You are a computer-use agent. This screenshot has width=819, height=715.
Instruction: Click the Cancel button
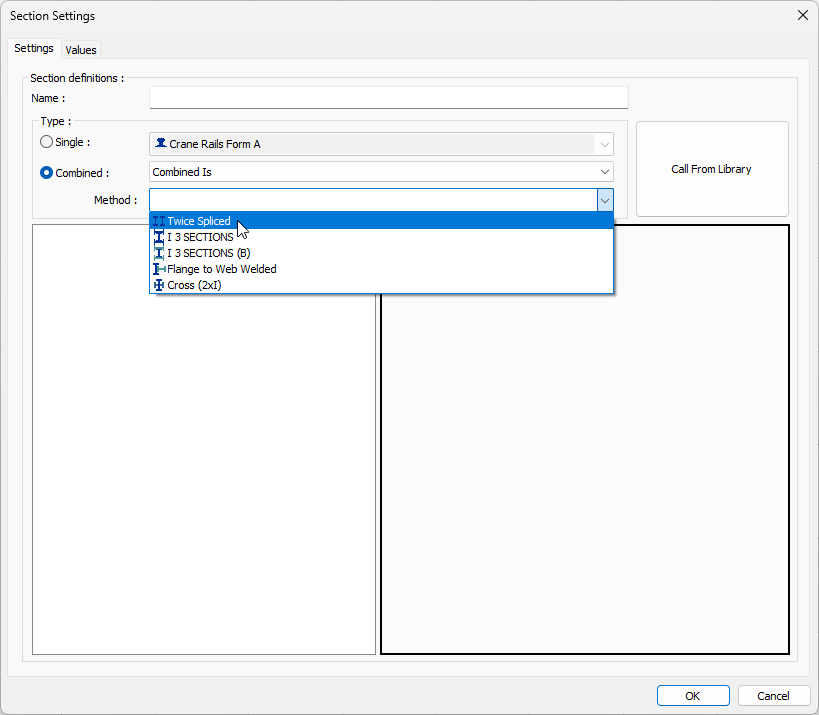773,696
